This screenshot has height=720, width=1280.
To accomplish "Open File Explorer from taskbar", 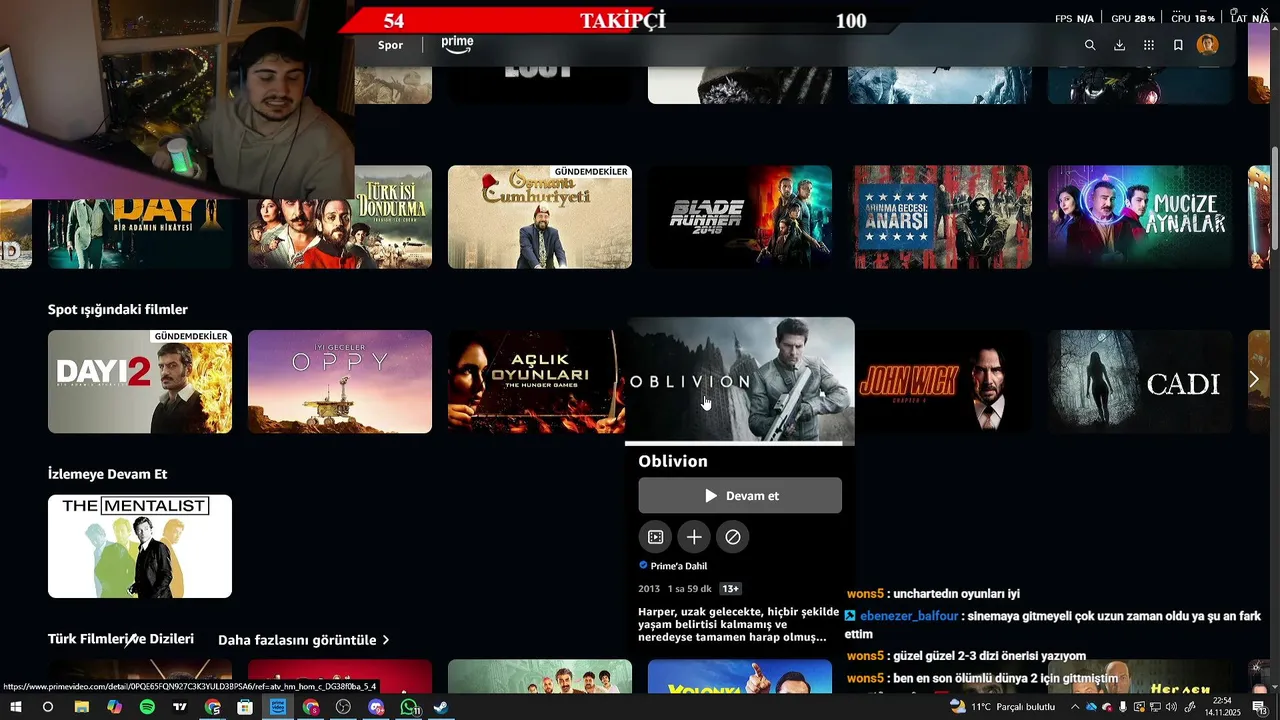I will 81,707.
